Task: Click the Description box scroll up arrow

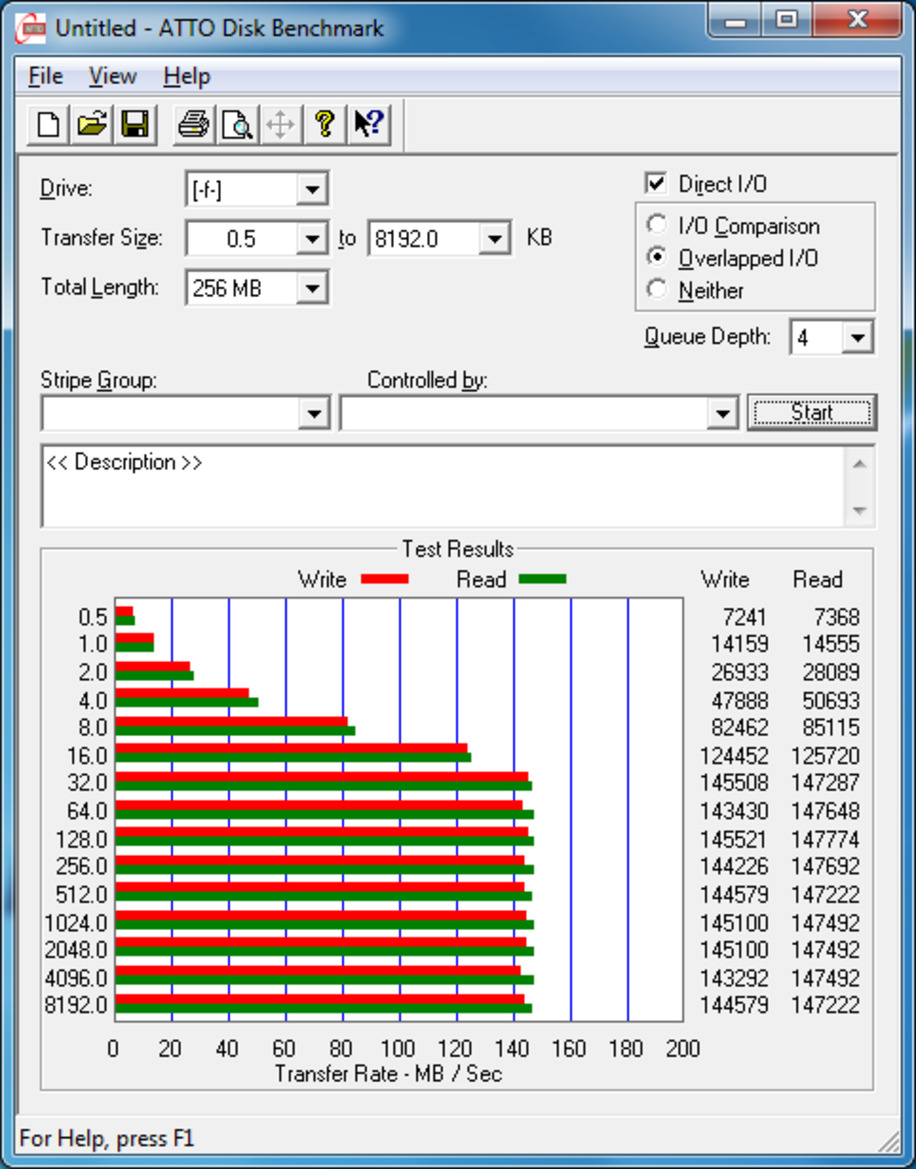Action: (859, 464)
